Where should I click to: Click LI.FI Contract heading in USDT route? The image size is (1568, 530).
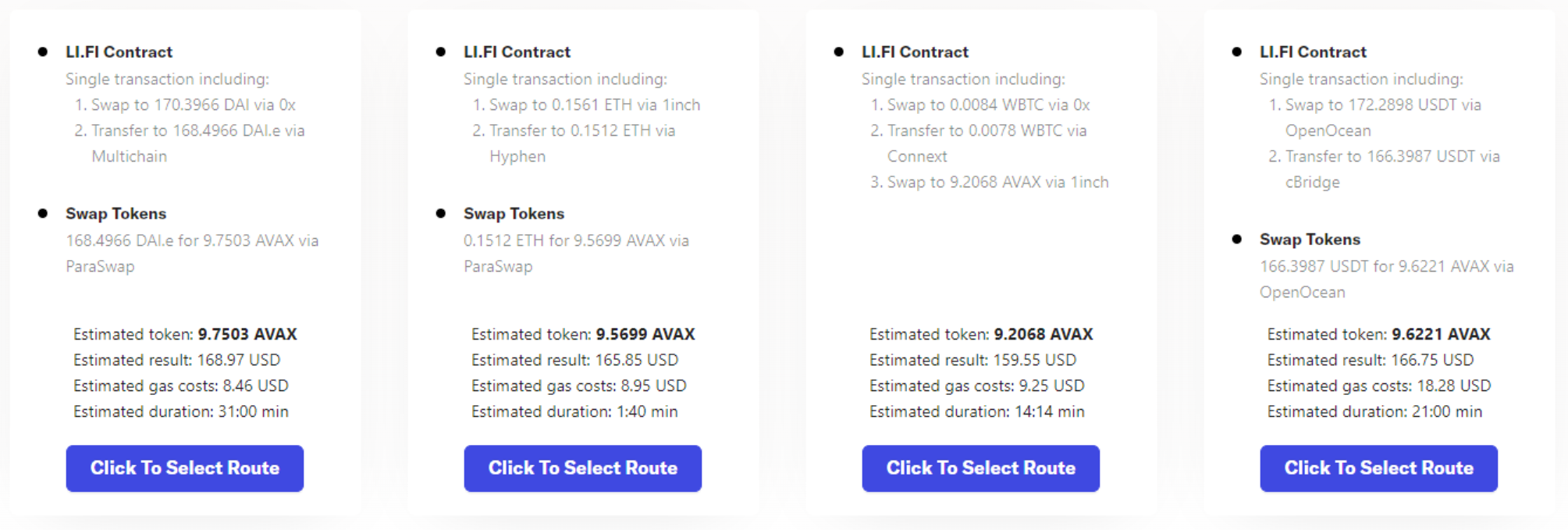[1313, 52]
